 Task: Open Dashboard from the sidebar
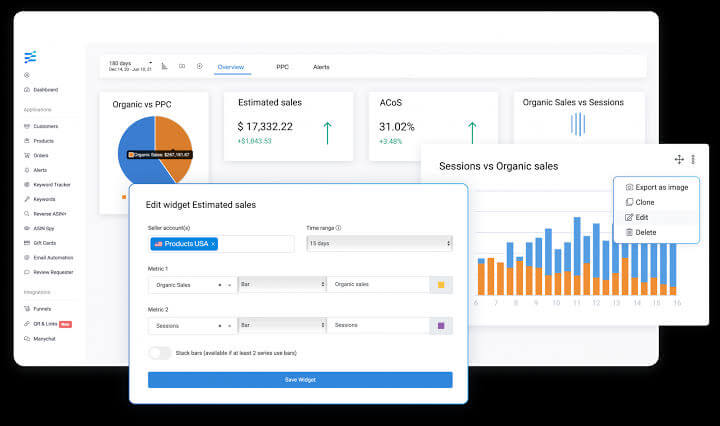point(41,90)
